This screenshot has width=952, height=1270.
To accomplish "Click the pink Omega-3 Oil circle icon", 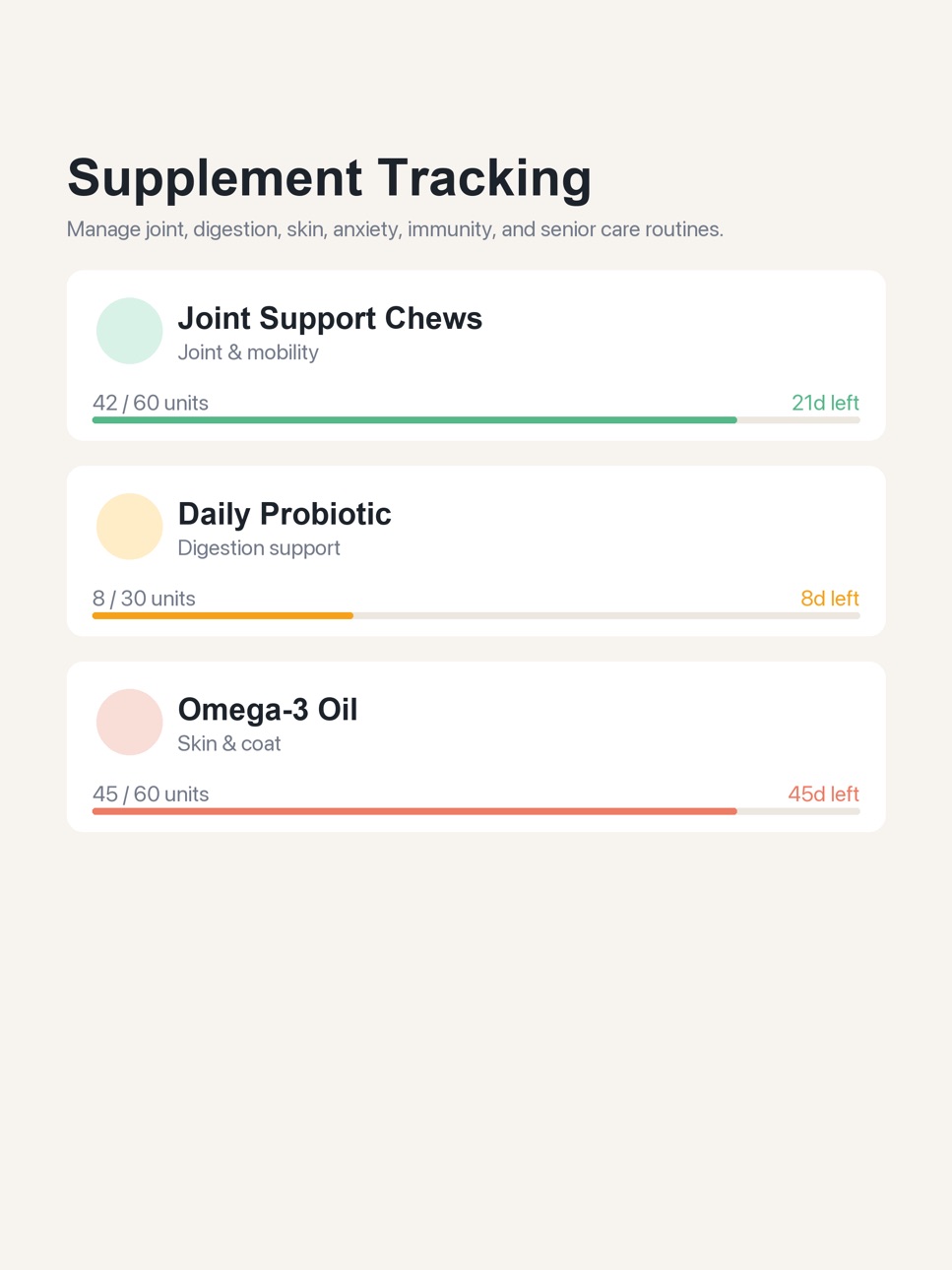I will (129, 723).
